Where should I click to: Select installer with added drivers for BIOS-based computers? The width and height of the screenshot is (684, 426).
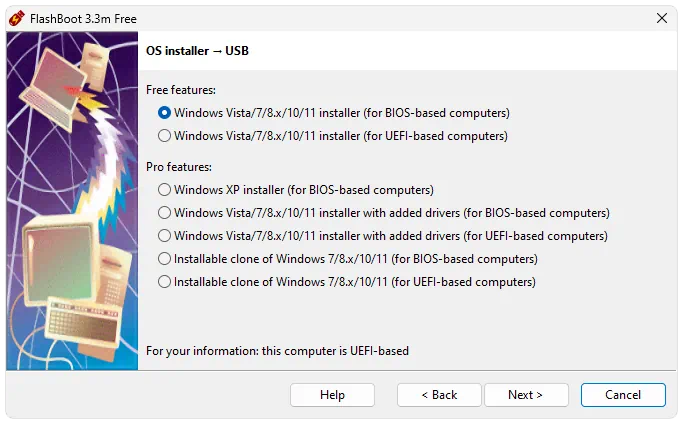(384, 213)
